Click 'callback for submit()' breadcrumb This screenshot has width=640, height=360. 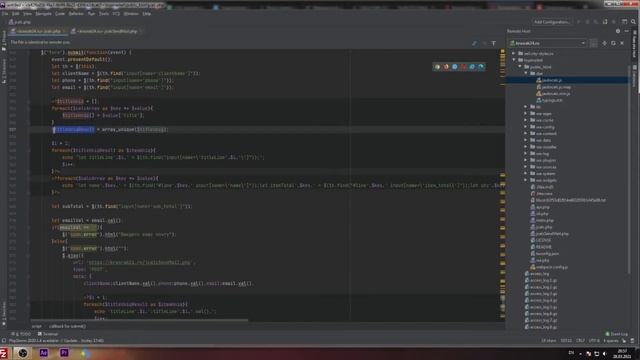point(67,326)
